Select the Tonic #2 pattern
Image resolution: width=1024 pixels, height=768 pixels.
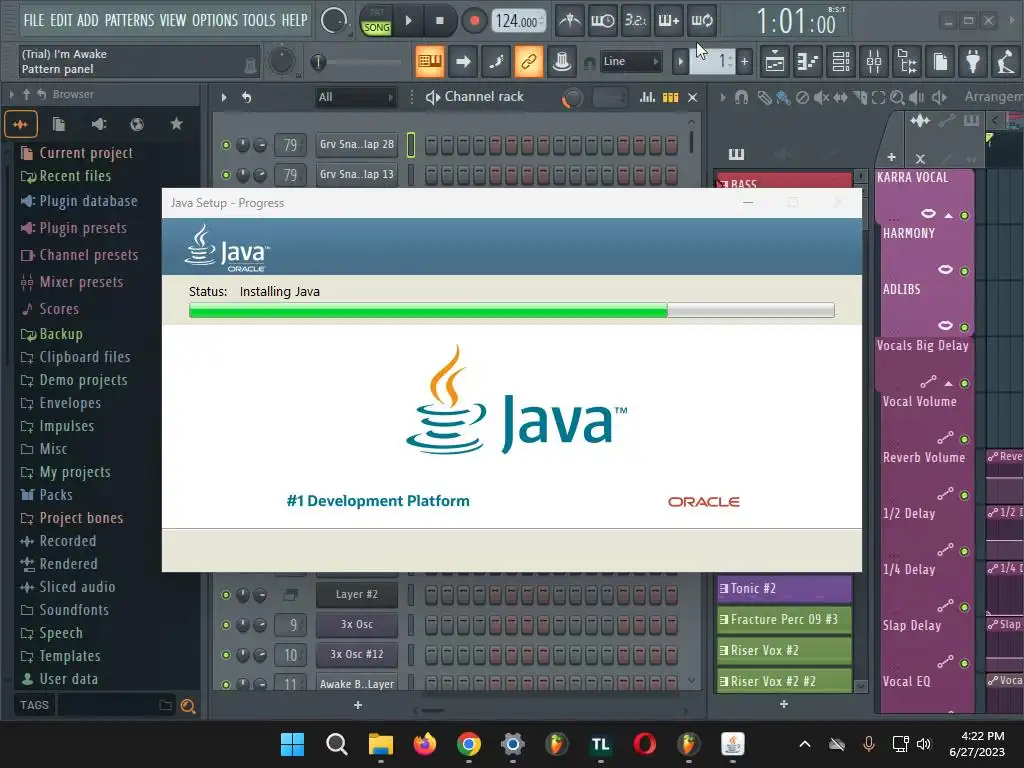tap(784, 588)
